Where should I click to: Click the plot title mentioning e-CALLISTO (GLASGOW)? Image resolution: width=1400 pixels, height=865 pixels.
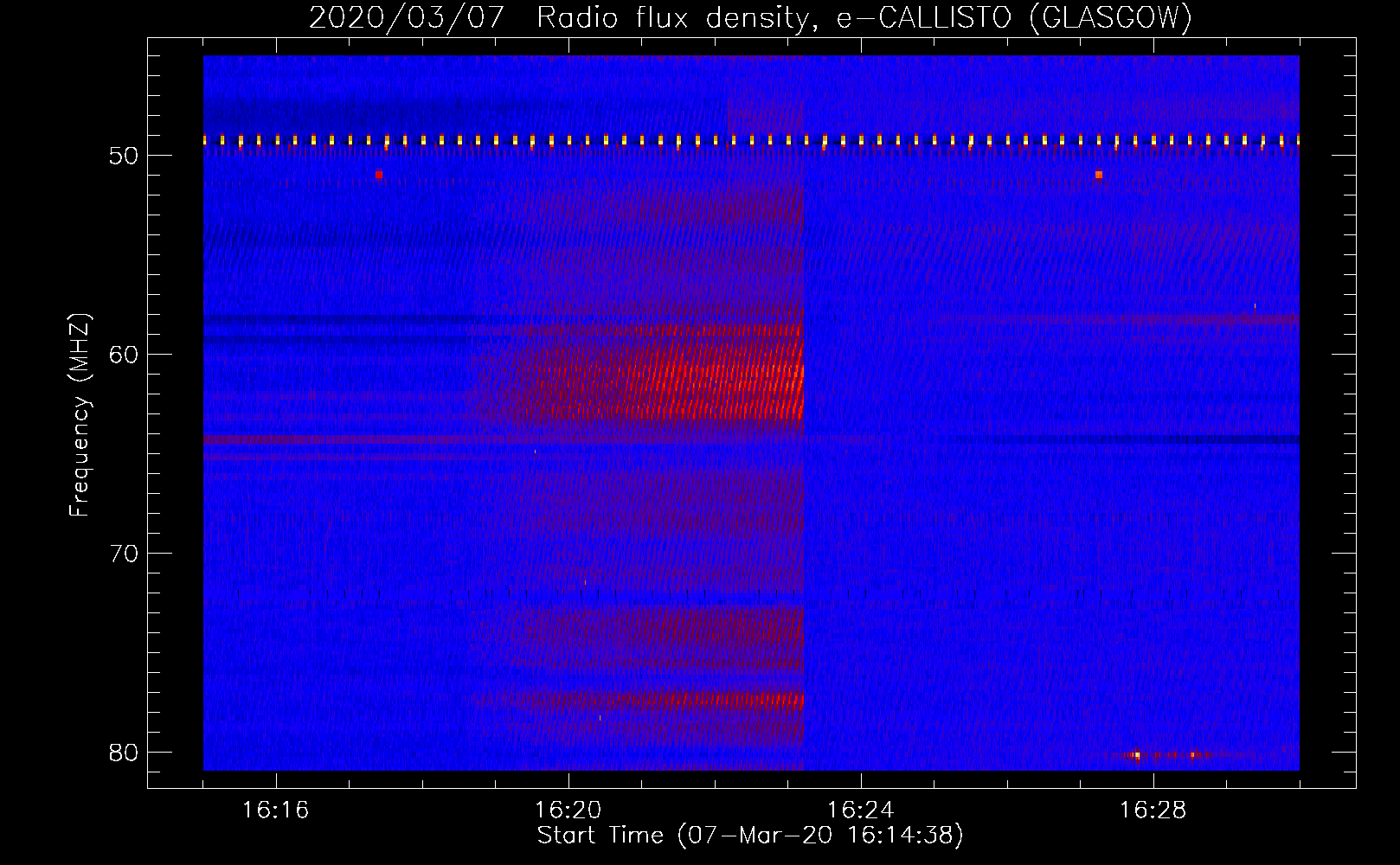coord(750,18)
